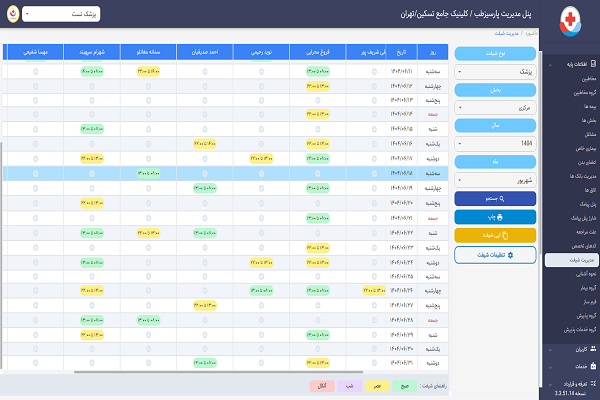
Task: Open the مرکزی department dropdown
Action: (x=495, y=108)
